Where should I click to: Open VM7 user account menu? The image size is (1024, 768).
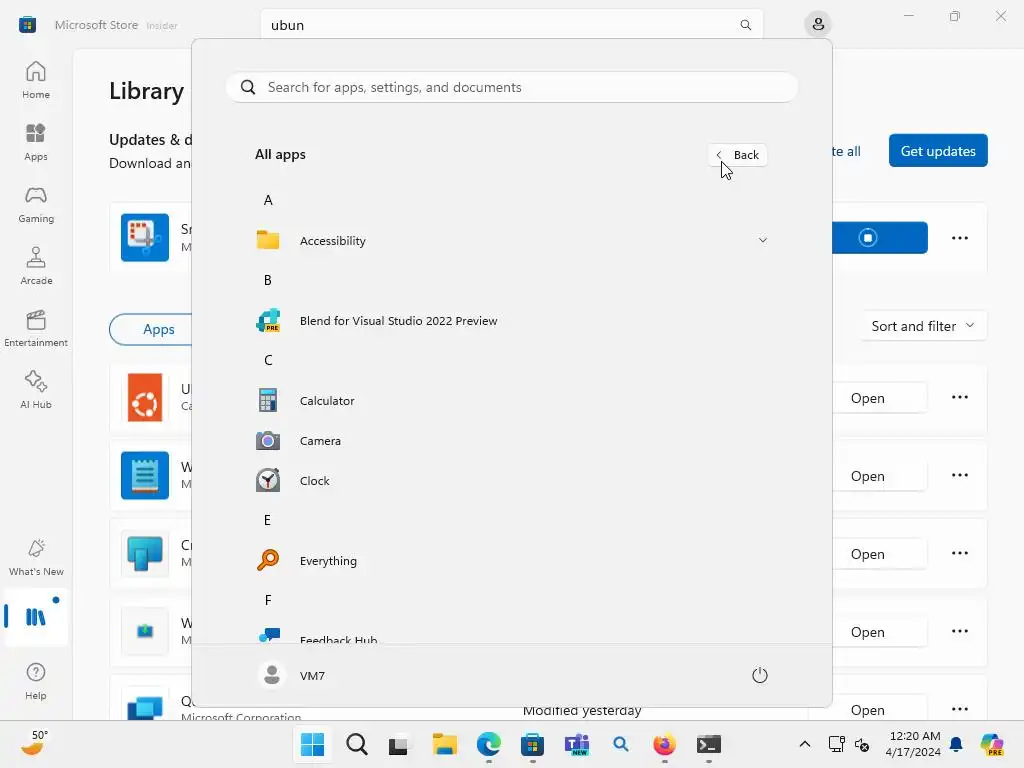click(293, 675)
